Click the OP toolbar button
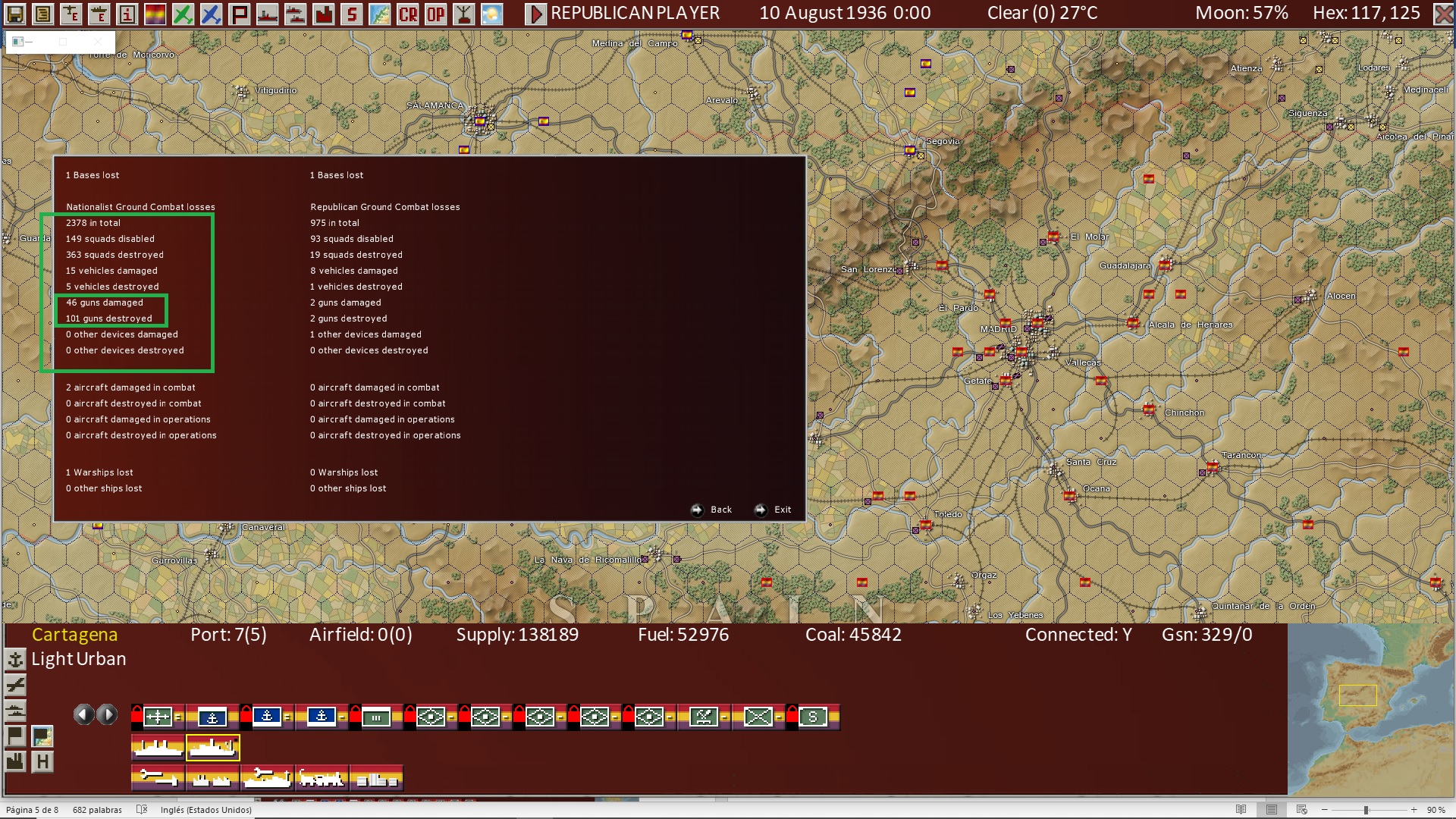 click(435, 14)
